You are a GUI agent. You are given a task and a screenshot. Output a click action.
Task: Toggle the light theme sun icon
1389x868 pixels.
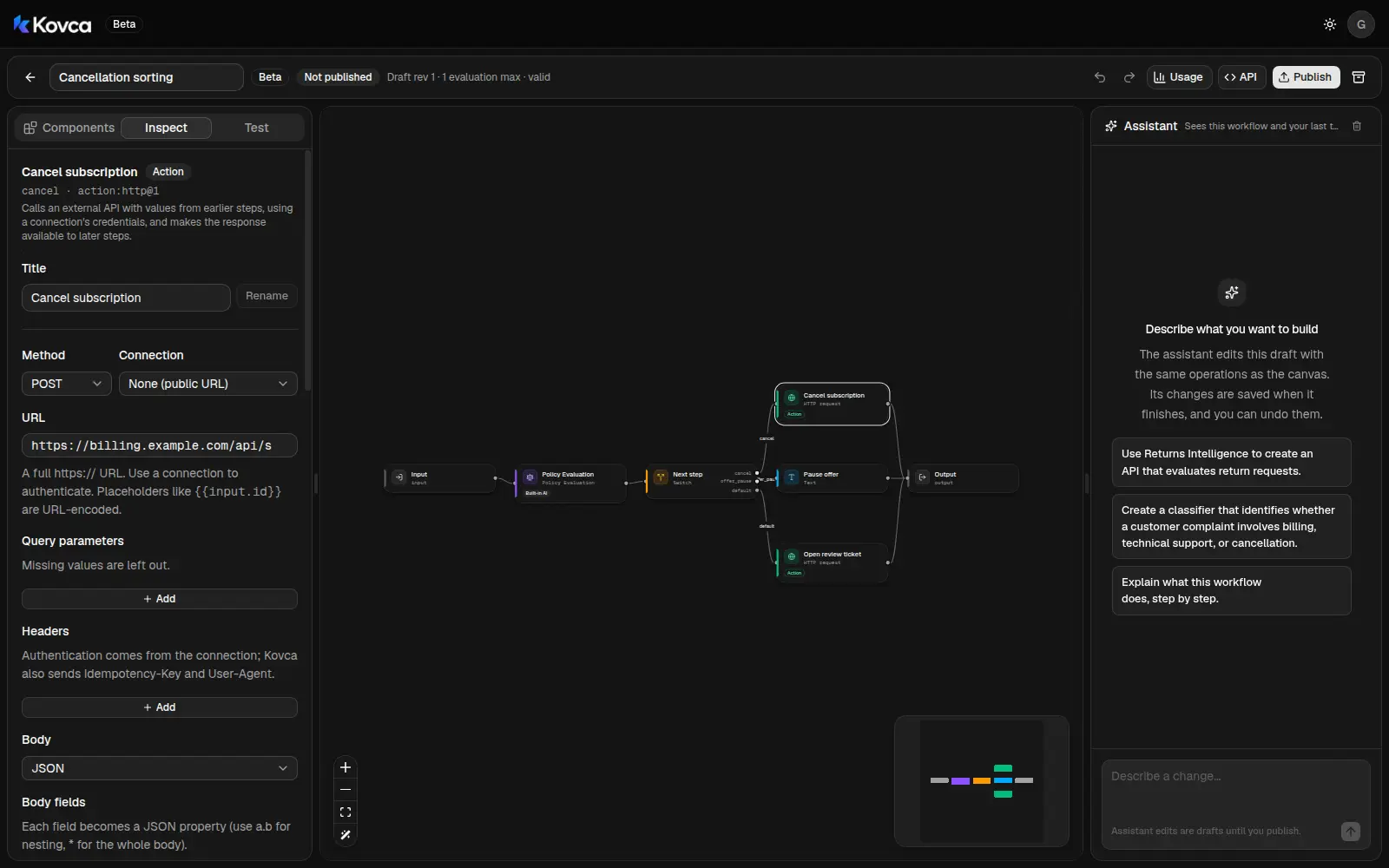(1329, 24)
